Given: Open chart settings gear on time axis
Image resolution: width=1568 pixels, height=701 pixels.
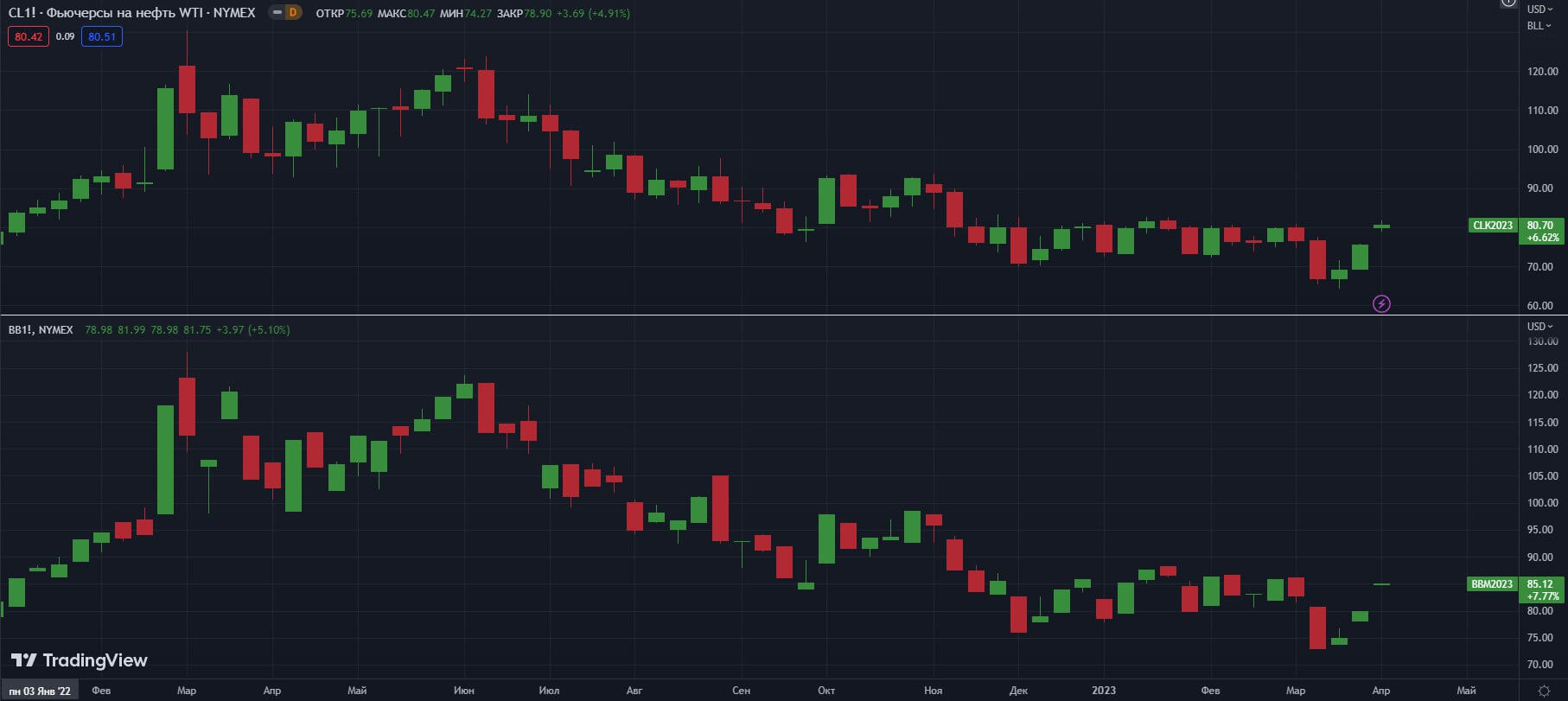Looking at the screenshot, I should (1544, 691).
